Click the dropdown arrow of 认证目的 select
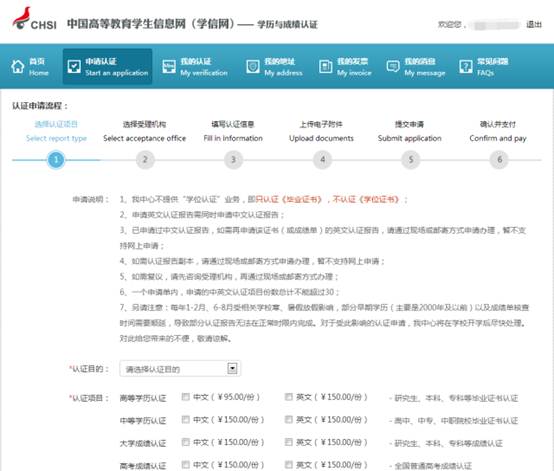This screenshot has width=554, height=471. pos(232,369)
